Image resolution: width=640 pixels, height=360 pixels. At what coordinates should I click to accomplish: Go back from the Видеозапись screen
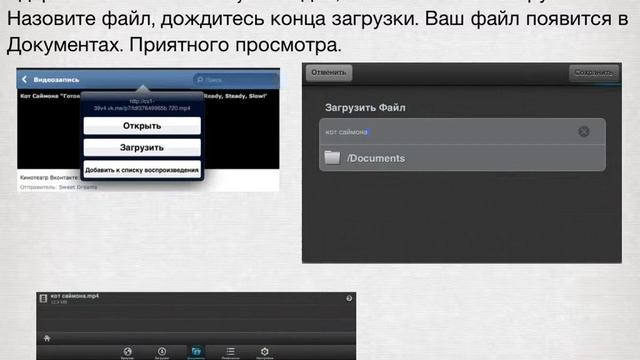pos(24,79)
